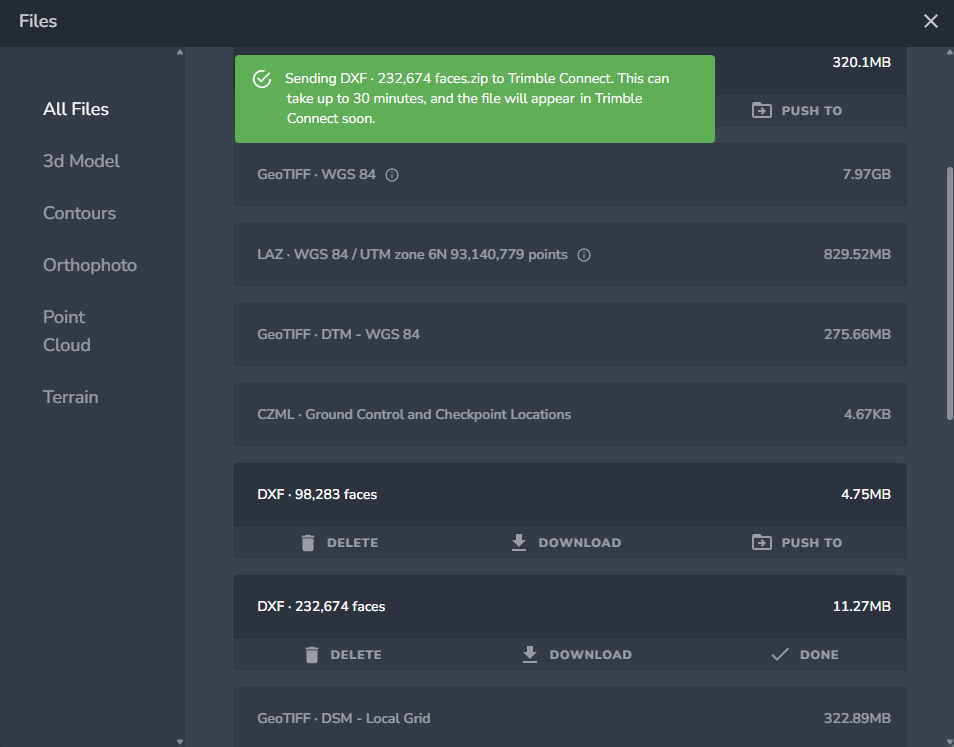Select the Orthophoto category
Screen dimensions: 954x747
pos(90,265)
